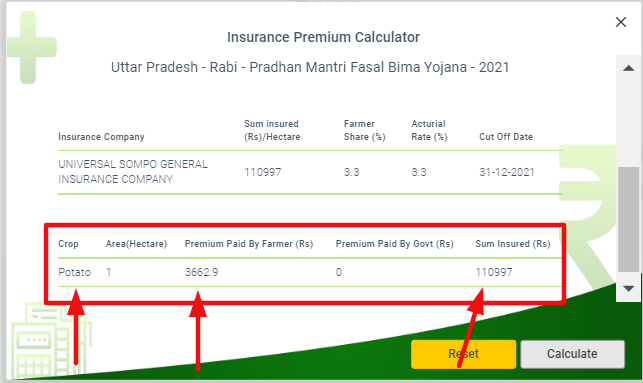
Task: Click the yellow Reset button
Action: (463, 354)
